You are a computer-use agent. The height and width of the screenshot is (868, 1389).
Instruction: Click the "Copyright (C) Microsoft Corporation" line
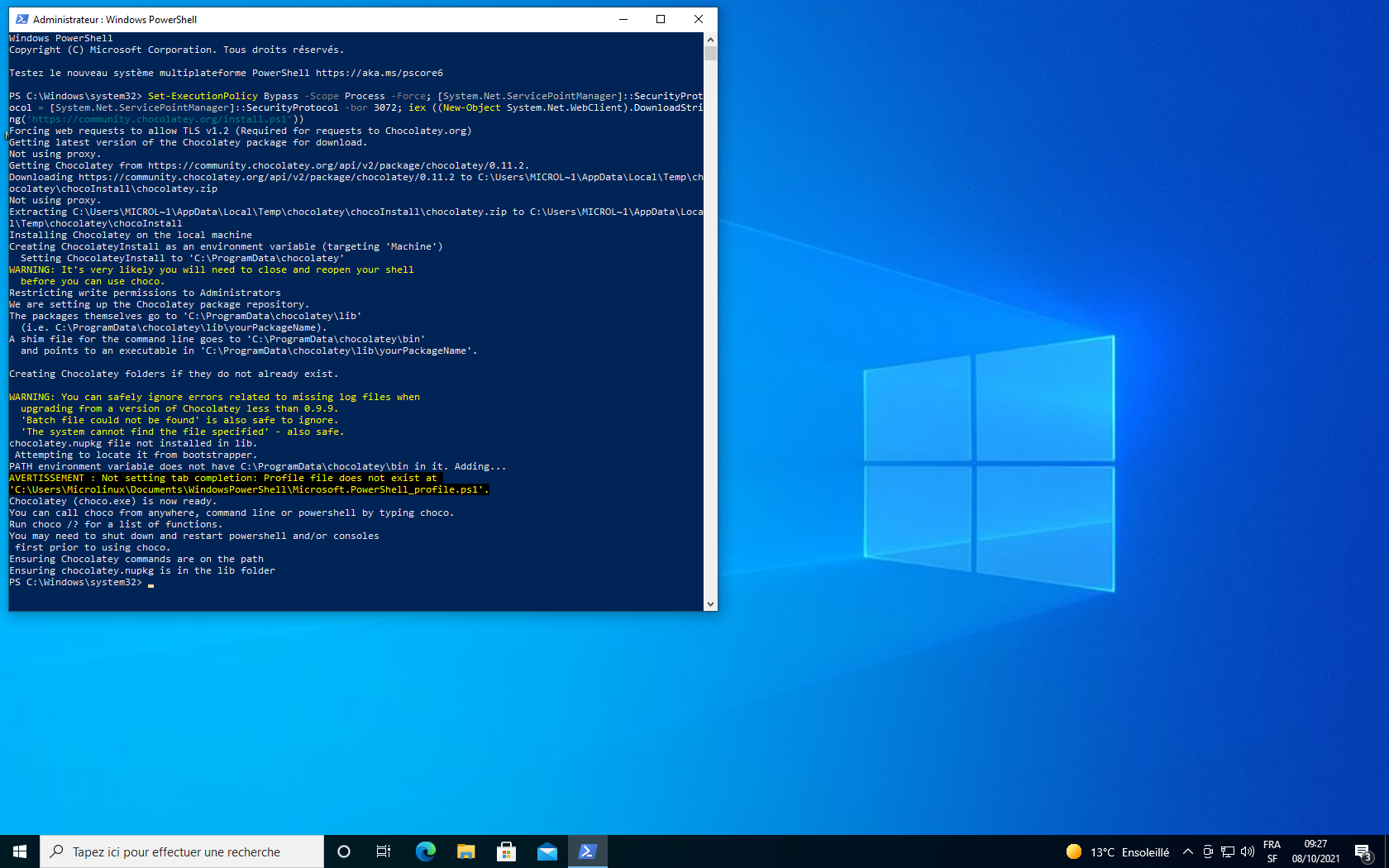pos(177,50)
